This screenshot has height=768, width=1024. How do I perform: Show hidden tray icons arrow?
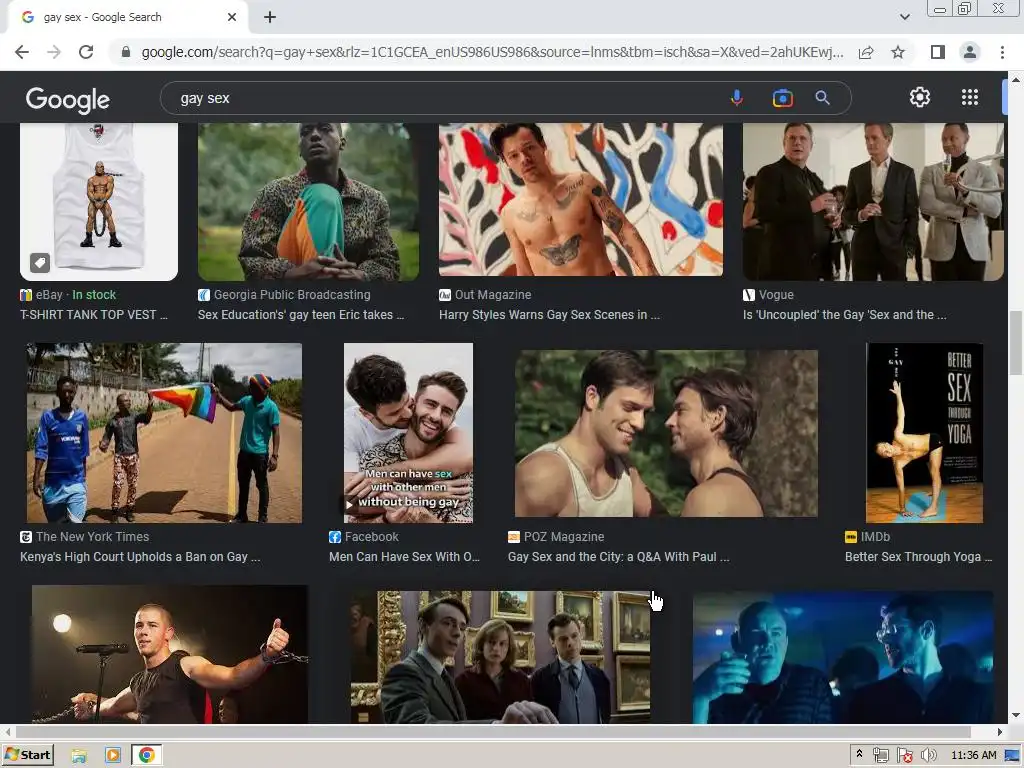pyautogui.click(x=859, y=754)
